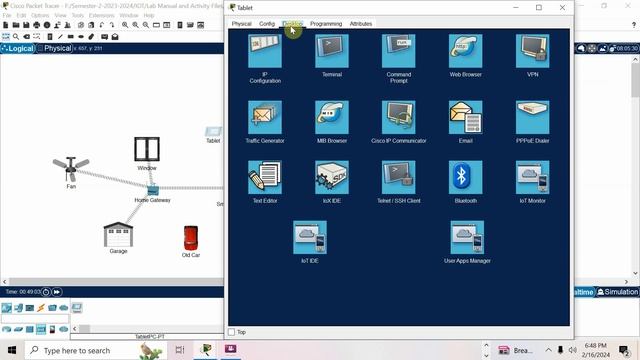The image size is (640, 360).
Task: Open the VPN app icon
Action: [532, 51]
